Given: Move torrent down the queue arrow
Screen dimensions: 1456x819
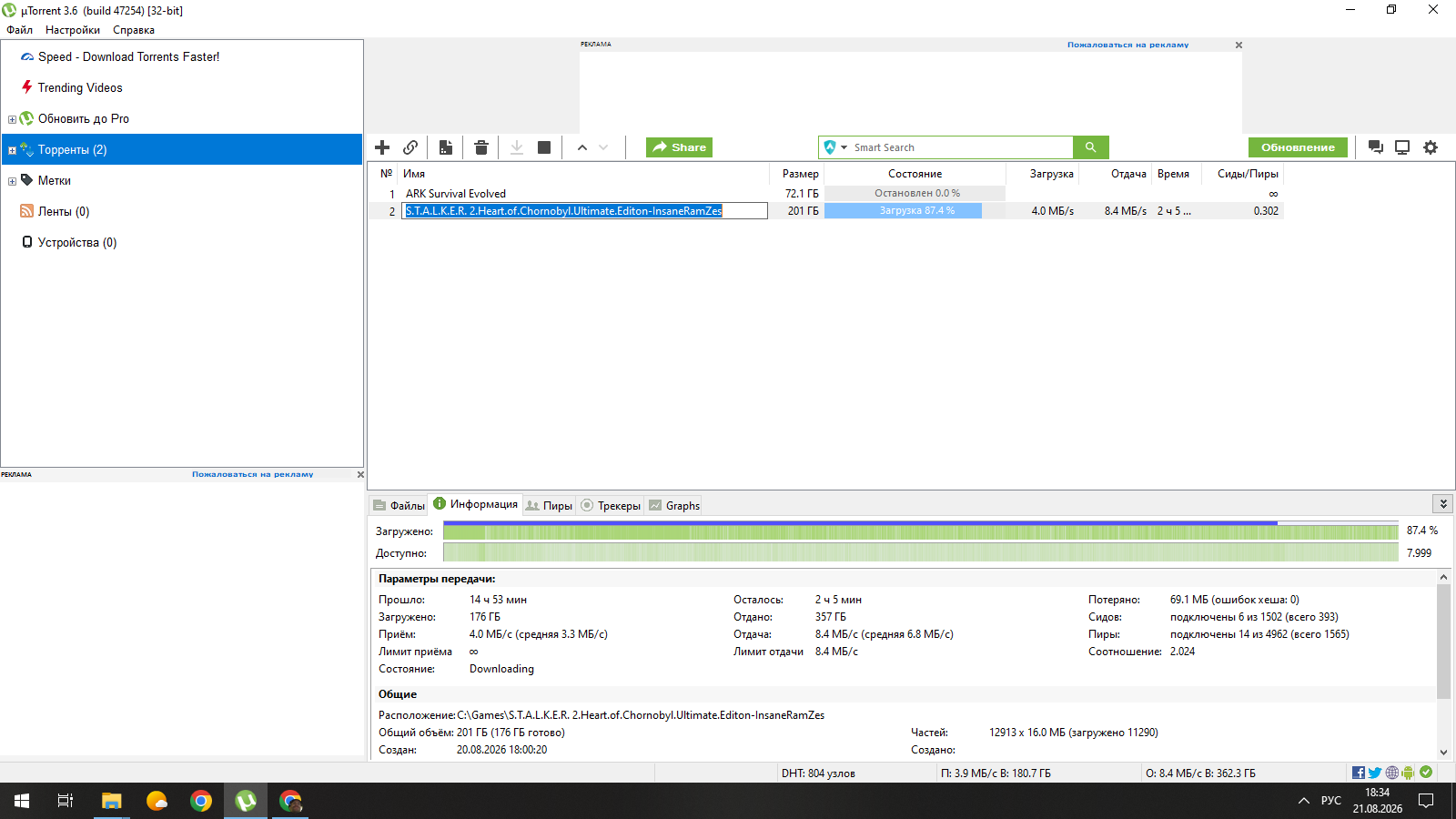Looking at the screenshot, I should tap(603, 147).
